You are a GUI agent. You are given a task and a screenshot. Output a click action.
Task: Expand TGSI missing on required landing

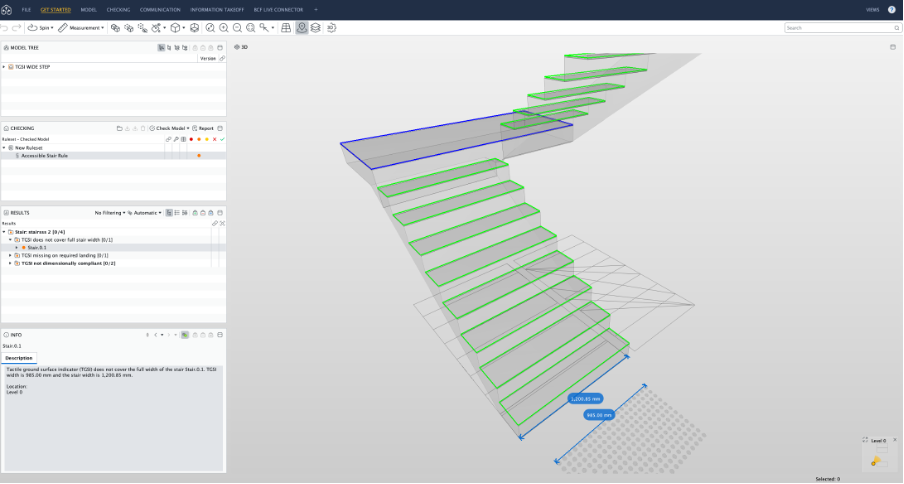(10, 255)
